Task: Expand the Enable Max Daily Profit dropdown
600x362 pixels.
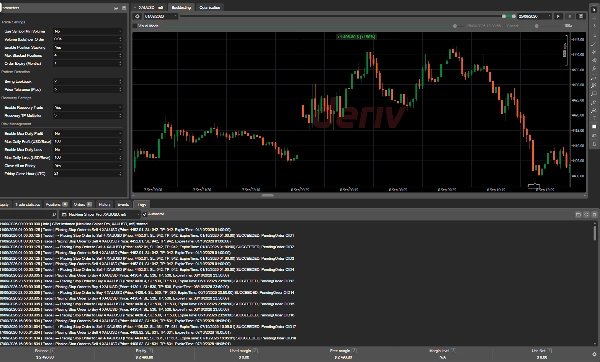Action: [88, 134]
